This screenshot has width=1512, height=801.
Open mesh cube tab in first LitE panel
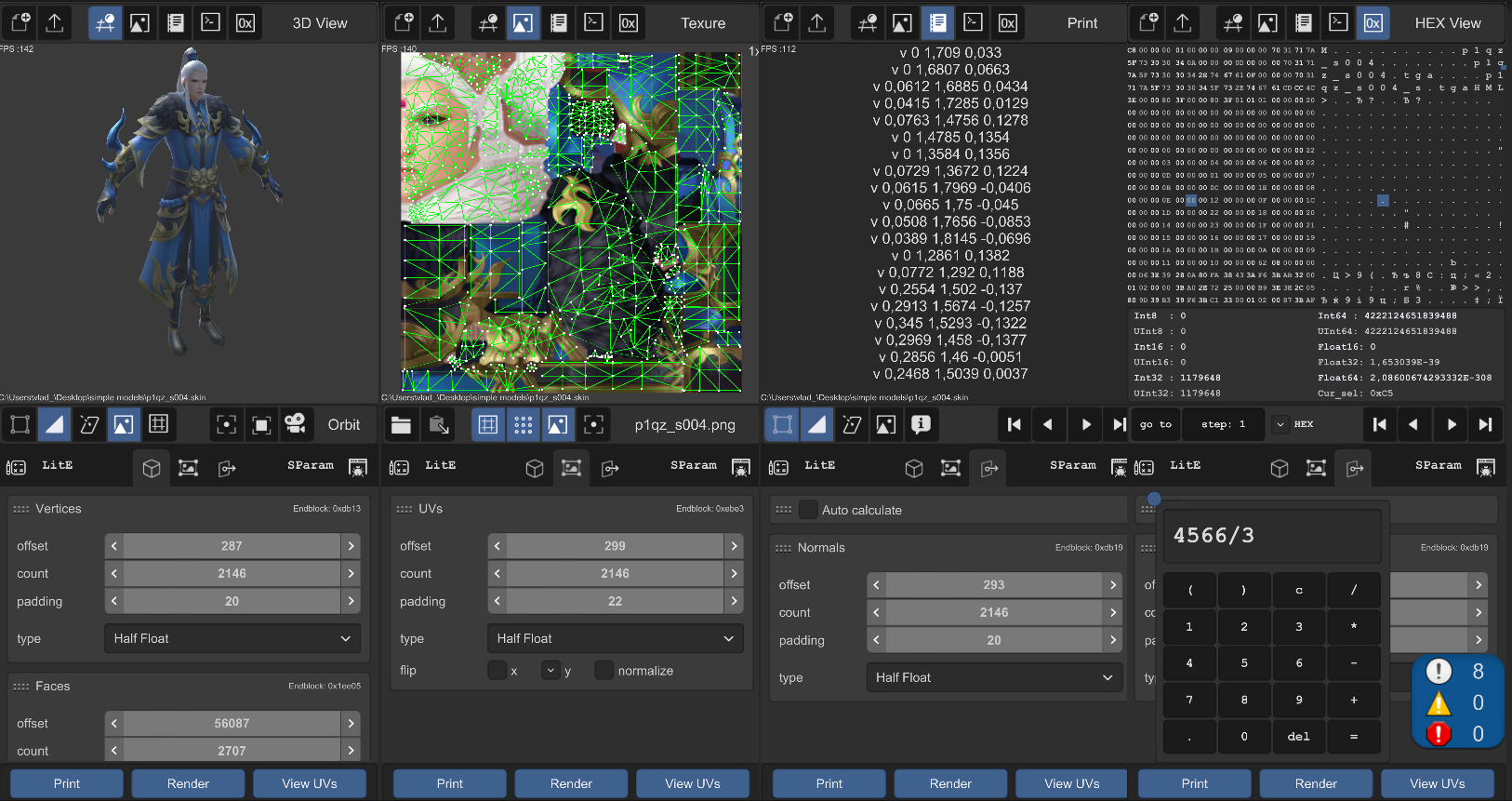pos(152,469)
